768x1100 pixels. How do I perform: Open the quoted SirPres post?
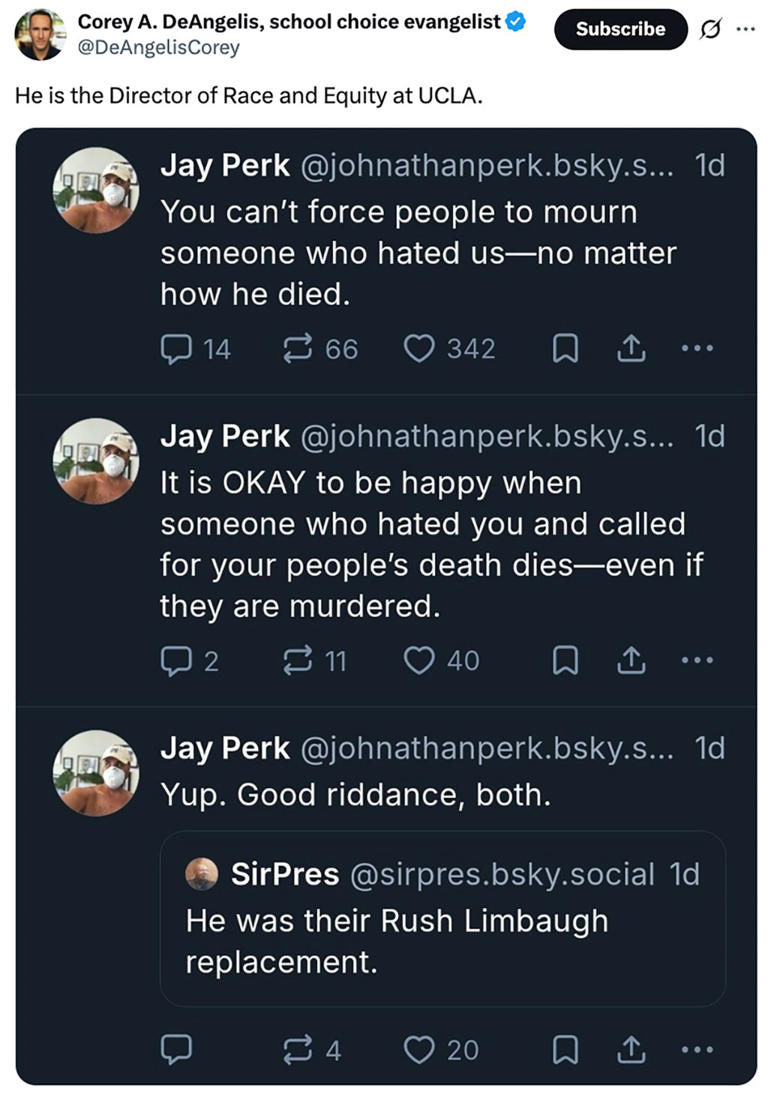click(x=442, y=917)
